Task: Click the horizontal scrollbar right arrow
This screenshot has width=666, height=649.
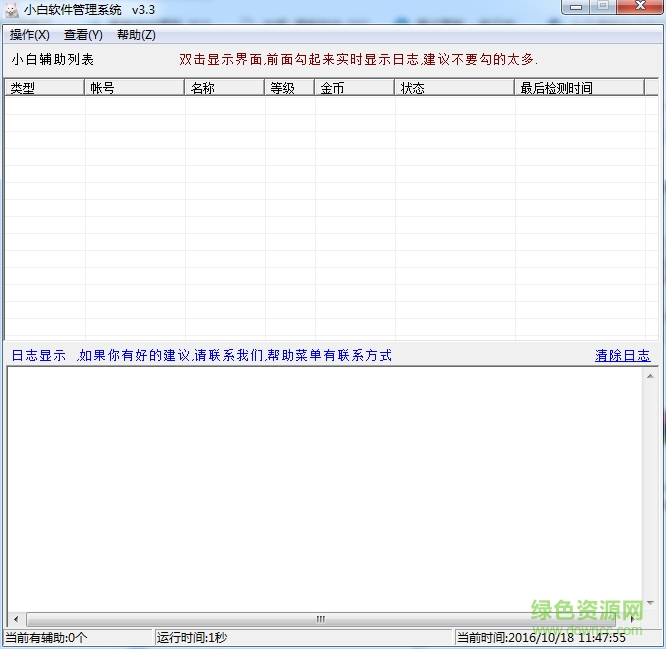Action: 634,619
